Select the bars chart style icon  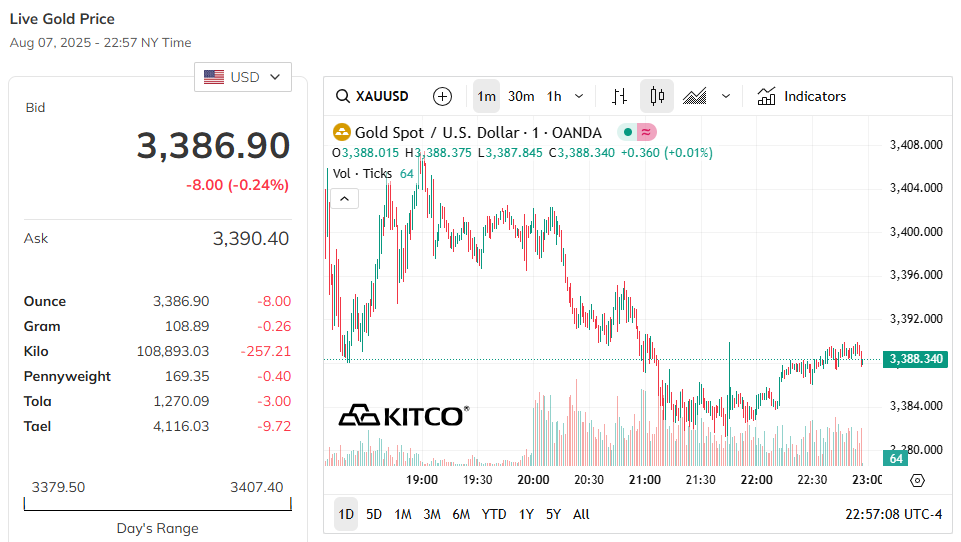[620, 96]
